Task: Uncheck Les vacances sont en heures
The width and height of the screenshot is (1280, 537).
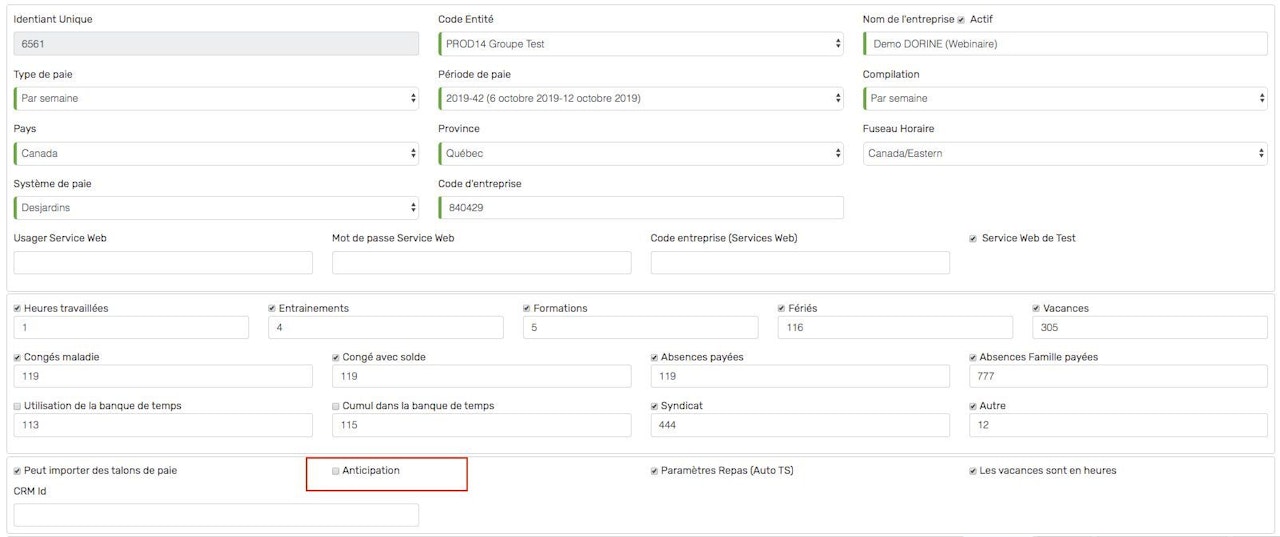Action: point(973,471)
